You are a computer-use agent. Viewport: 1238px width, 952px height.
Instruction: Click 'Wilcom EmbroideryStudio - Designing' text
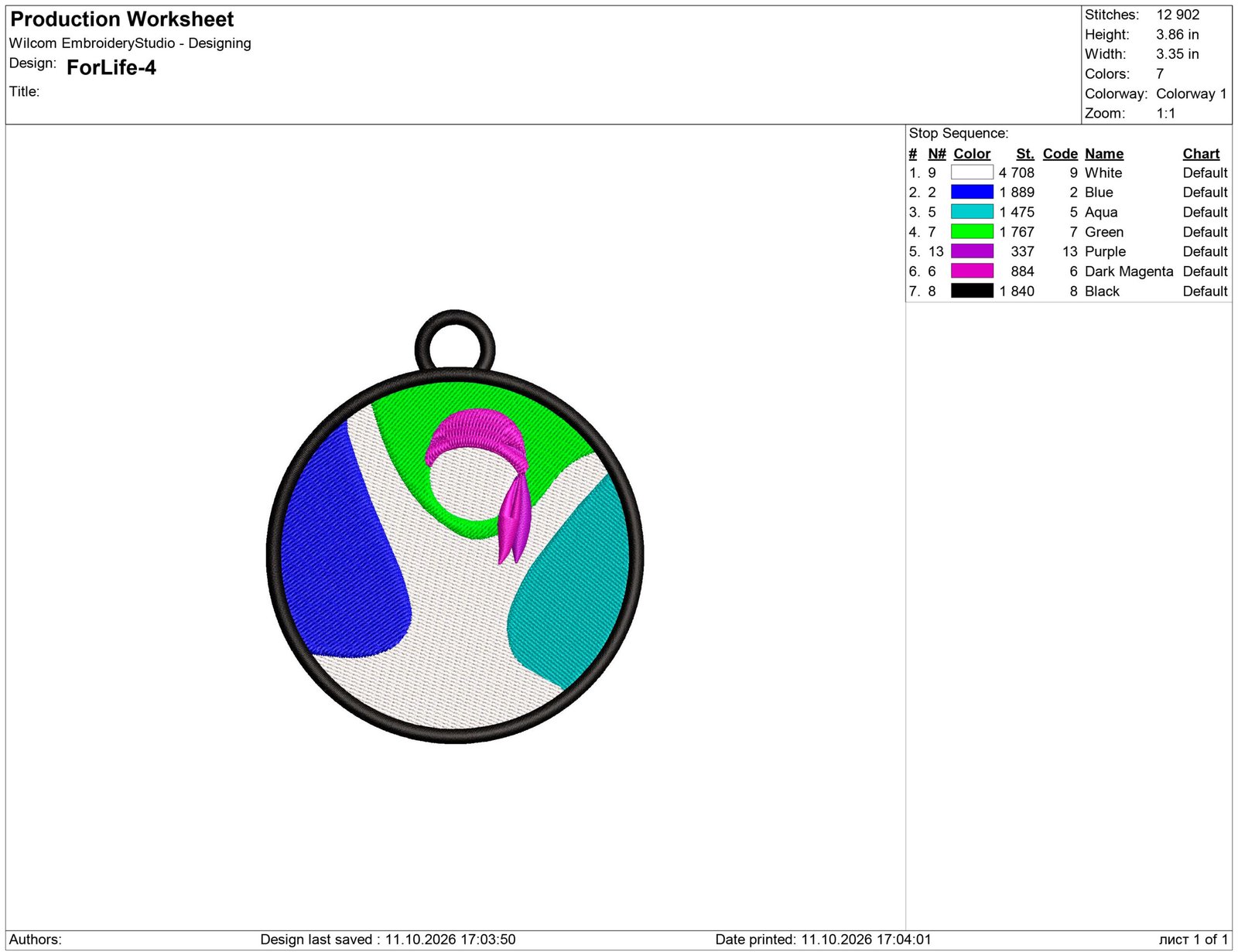(x=130, y=43)
